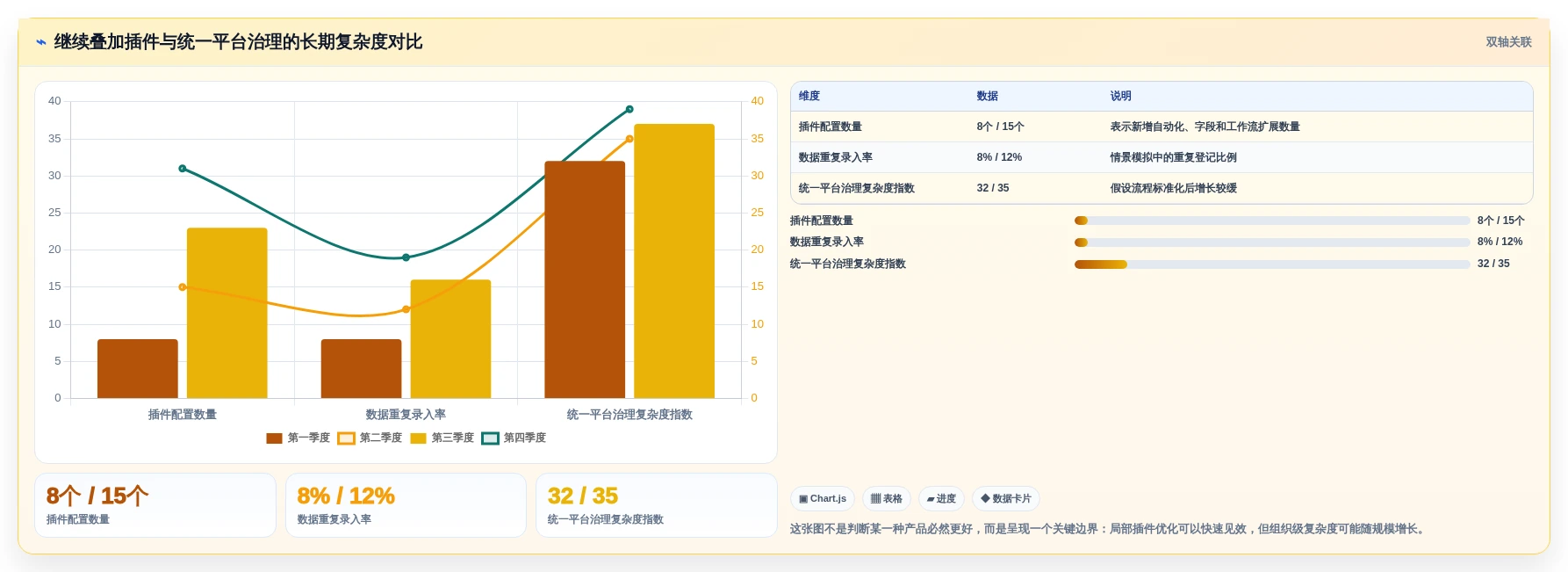Click the orange line point above 统一平台治理复杂度指数

click(x=629, y=139)
